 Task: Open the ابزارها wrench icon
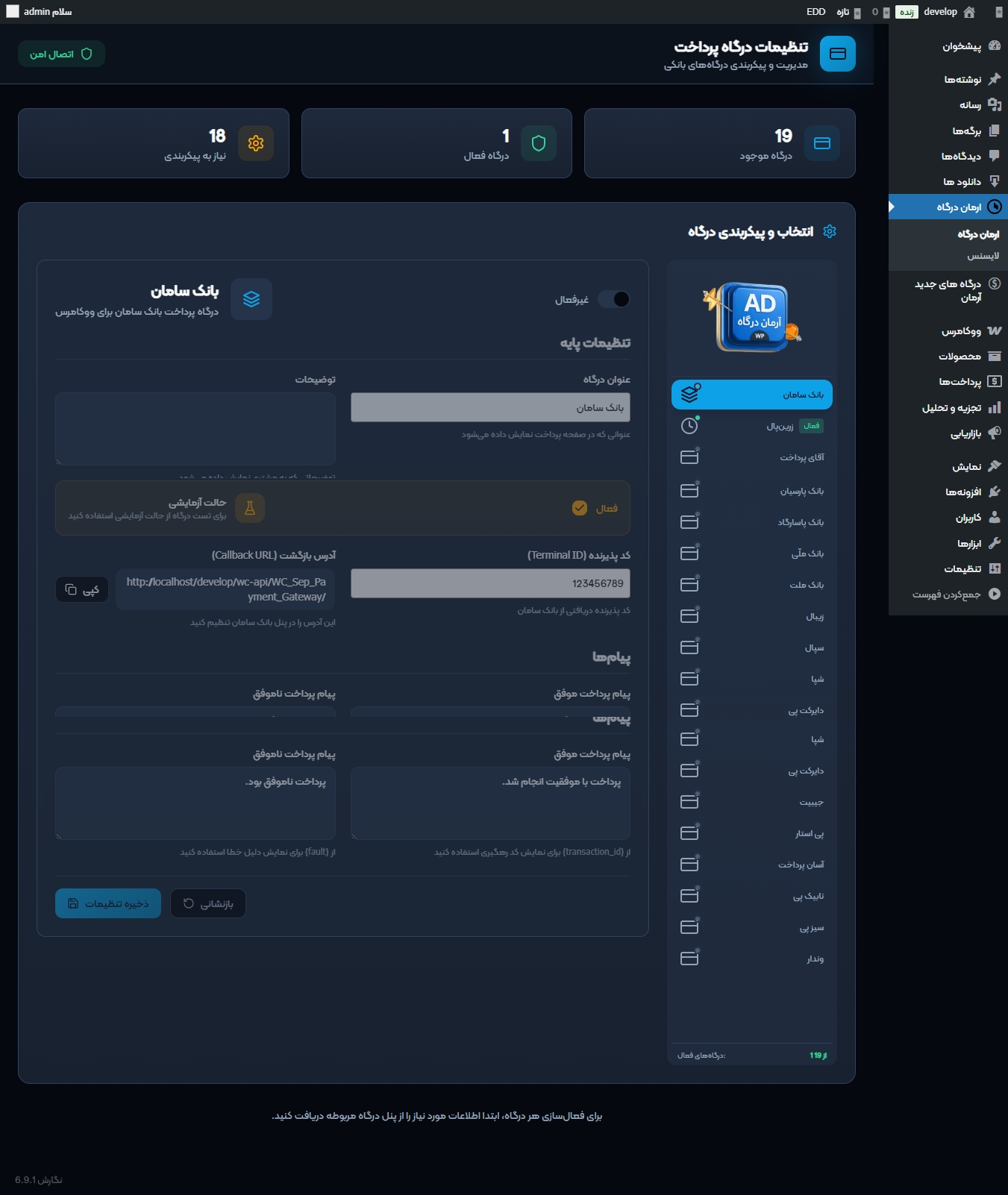click(994, 543)
